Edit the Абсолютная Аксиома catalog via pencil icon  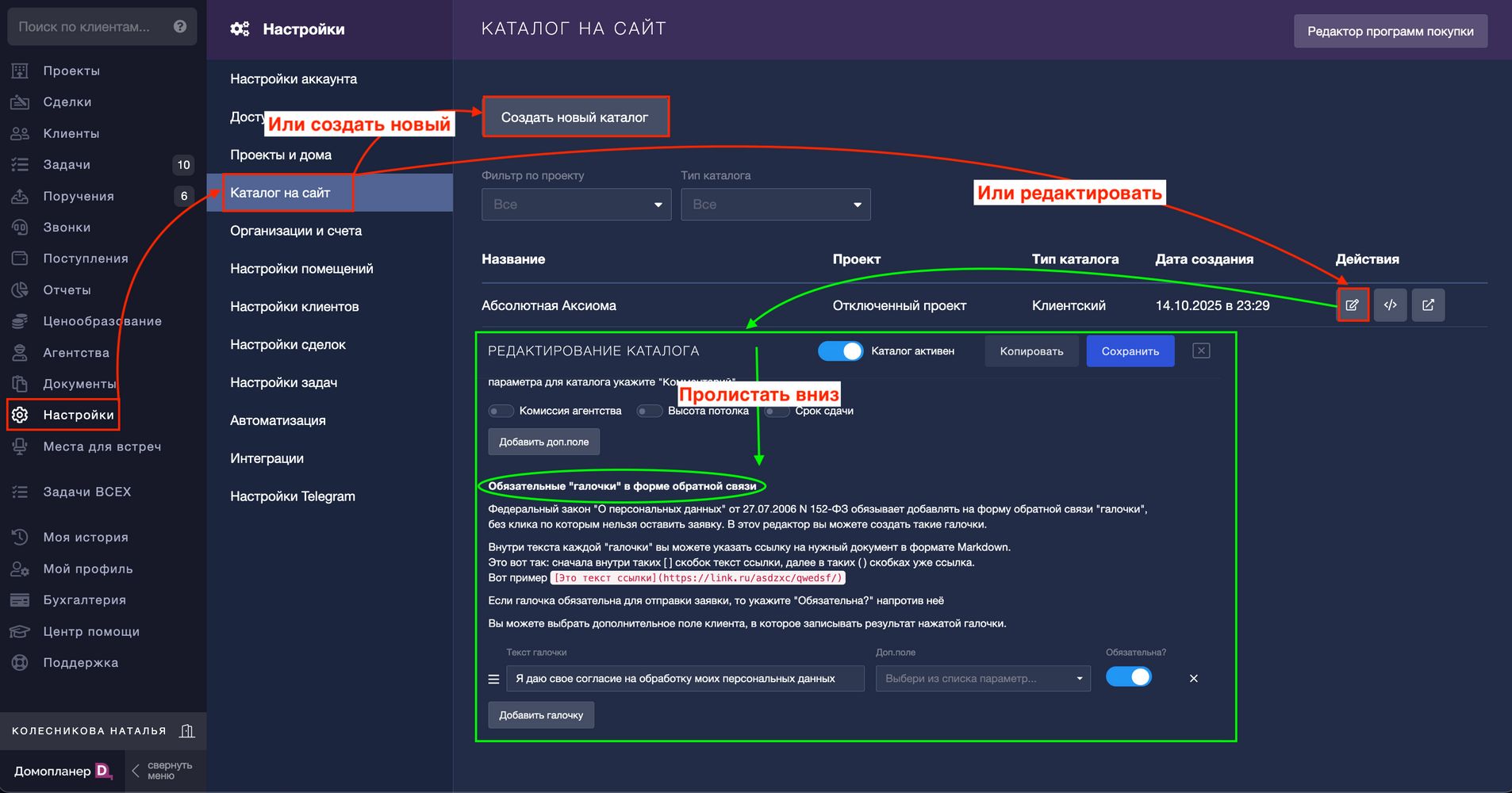(x=1353, y=305)
